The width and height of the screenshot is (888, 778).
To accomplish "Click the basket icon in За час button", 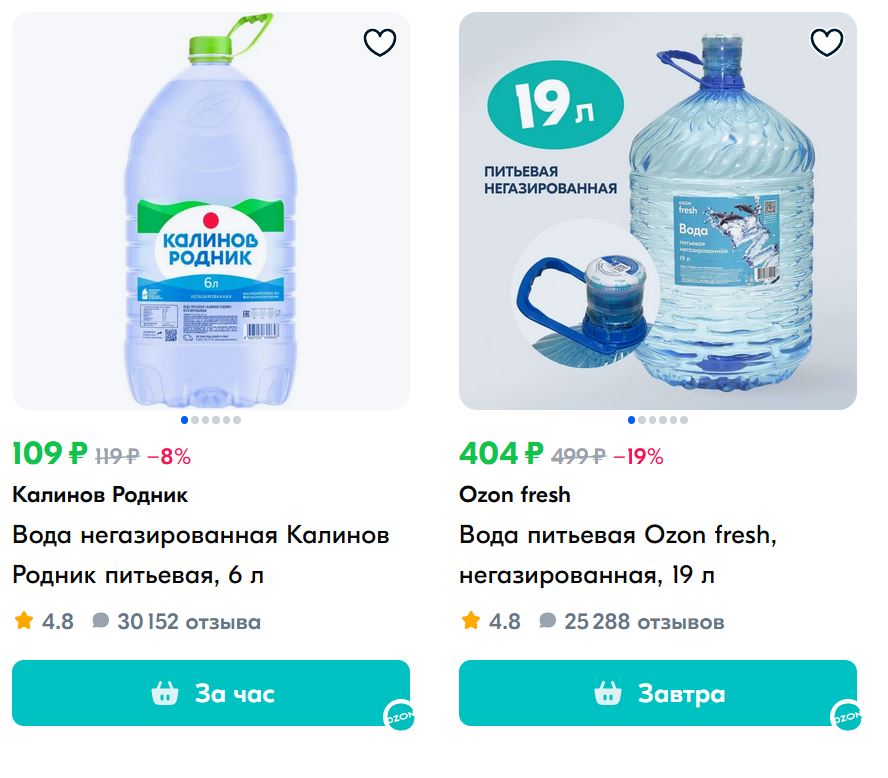I will point(165,693).
